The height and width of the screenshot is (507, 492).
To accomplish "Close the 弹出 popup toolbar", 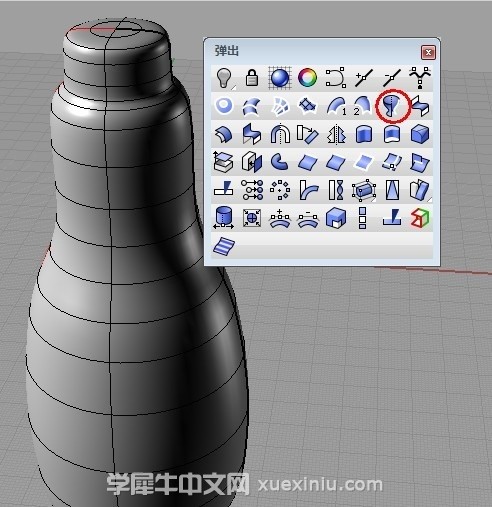I will tap(428, 52).
